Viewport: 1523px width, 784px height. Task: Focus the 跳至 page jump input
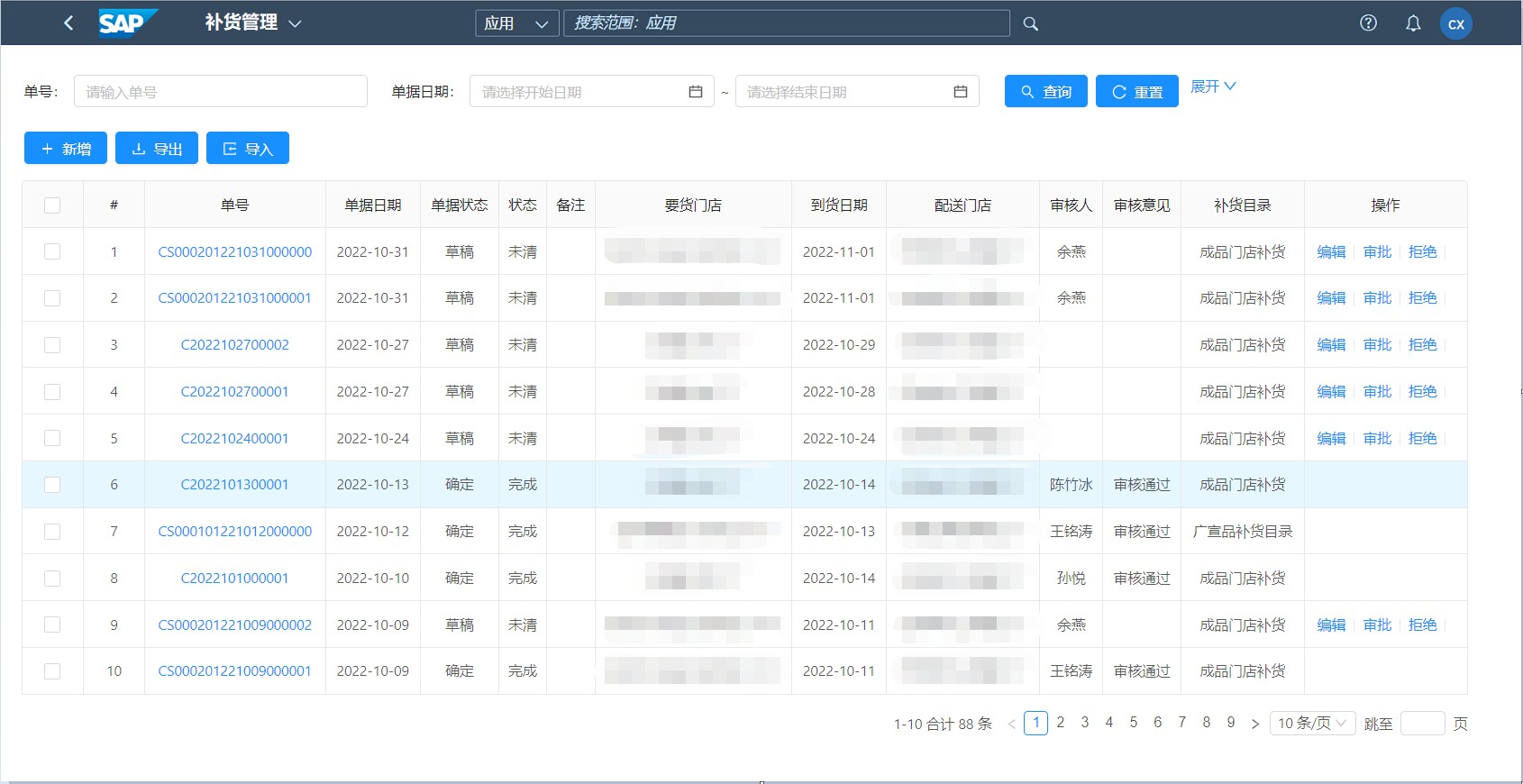click(x=1423, y=723)
